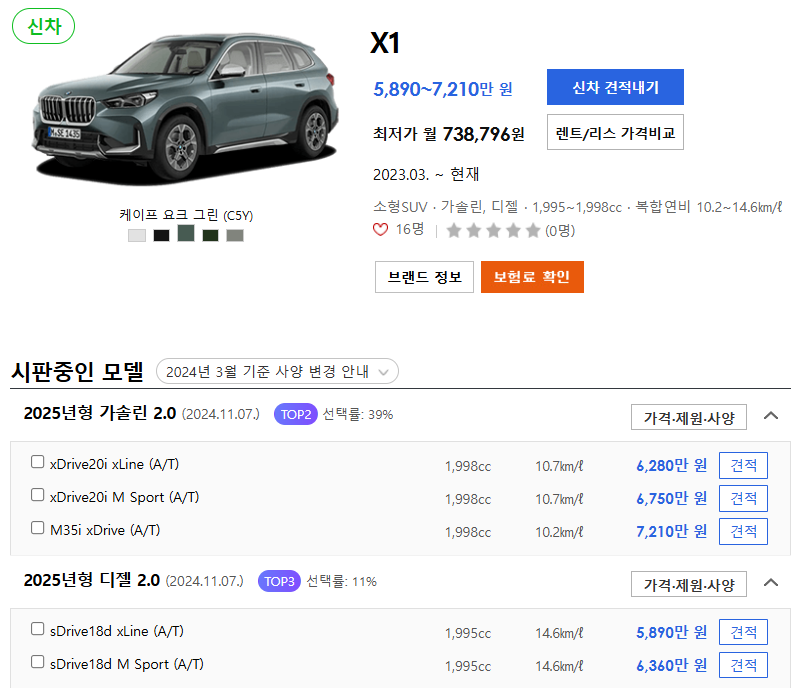Click the xDrive20i xLine (A/T) label
This screenshot has width=806, height=688.
point(114,464)
